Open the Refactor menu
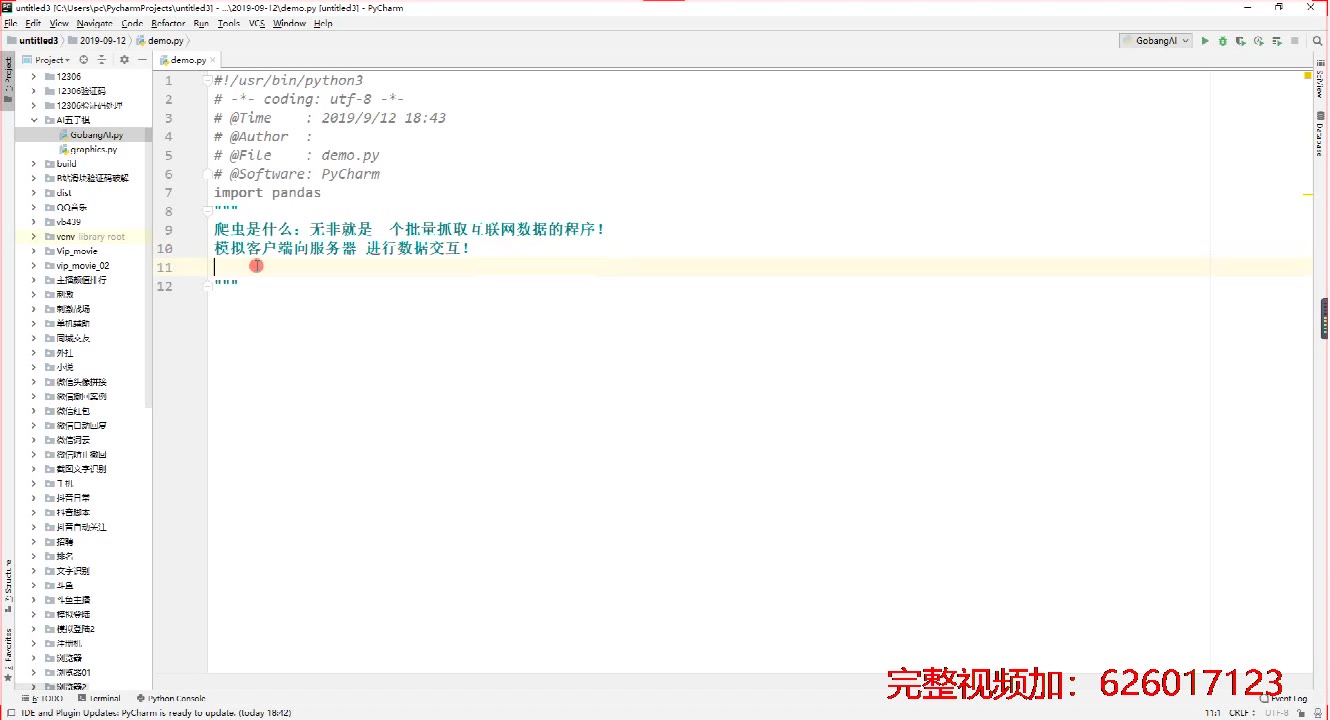 tap(168, 23)
